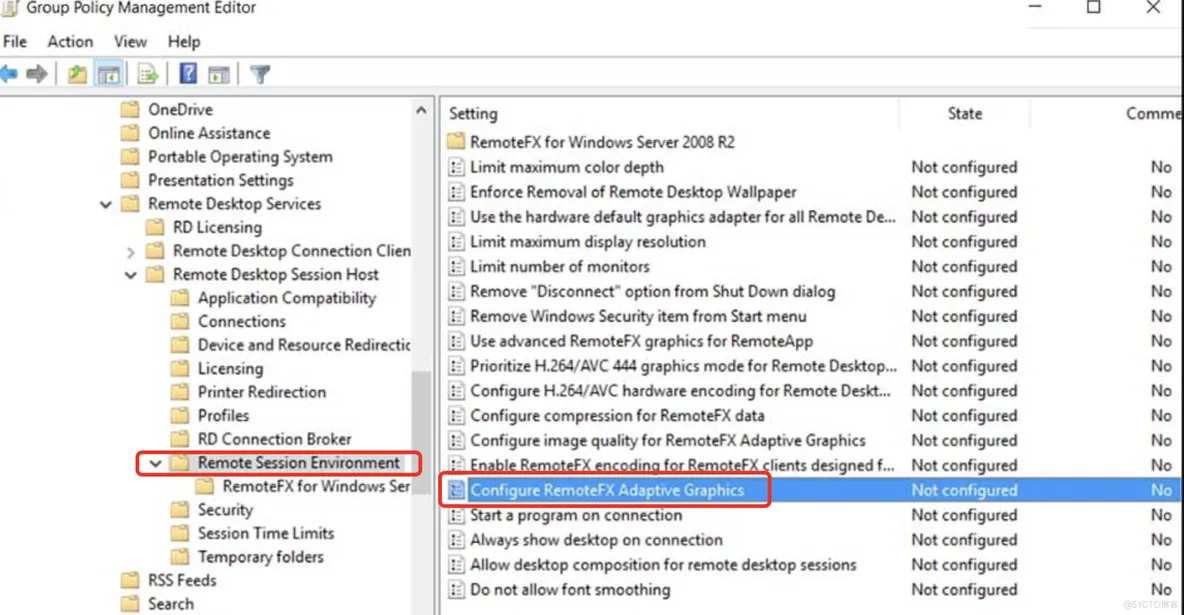Viewport: 1184px width, 615px height.
Task: Expand the Remote Desktop Connection Client node
Action: click(x=131, y=252)
